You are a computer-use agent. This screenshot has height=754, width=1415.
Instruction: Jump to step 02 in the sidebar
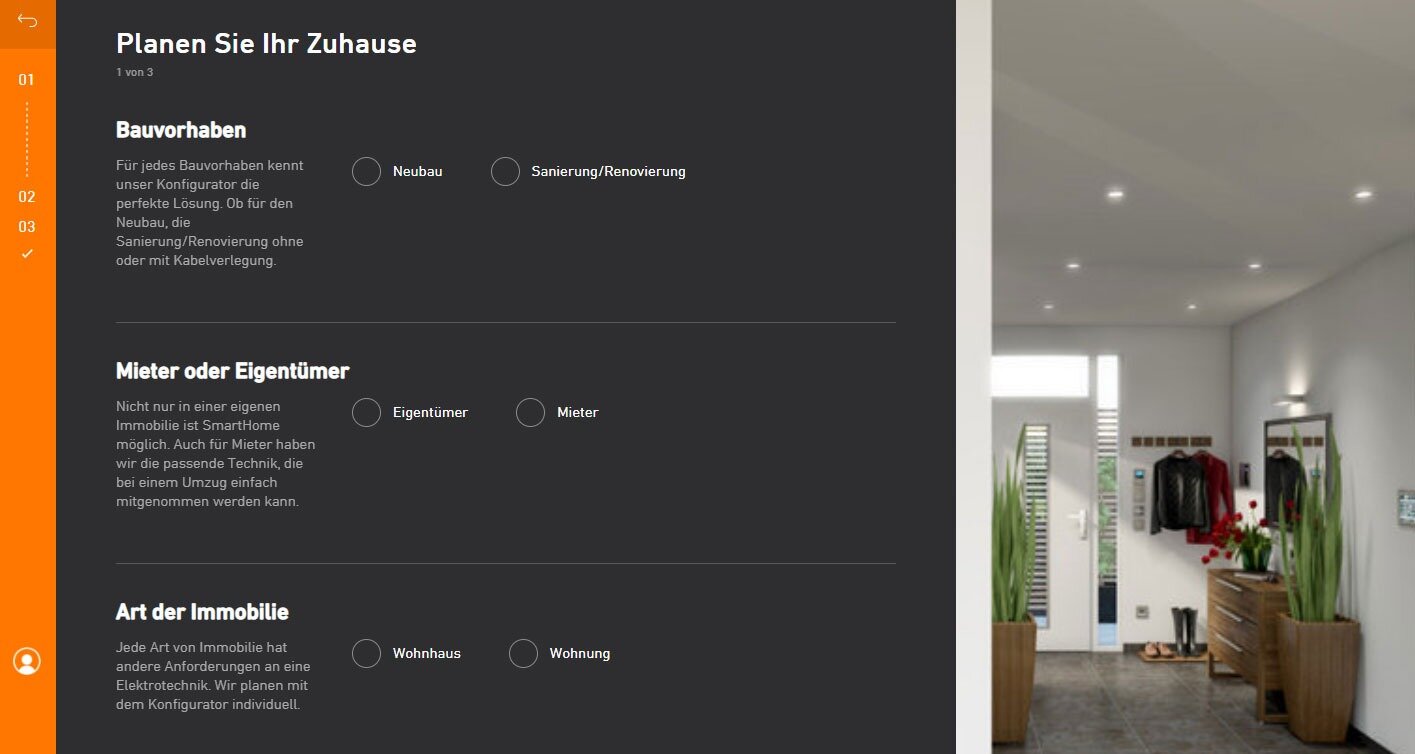point(27,197)
